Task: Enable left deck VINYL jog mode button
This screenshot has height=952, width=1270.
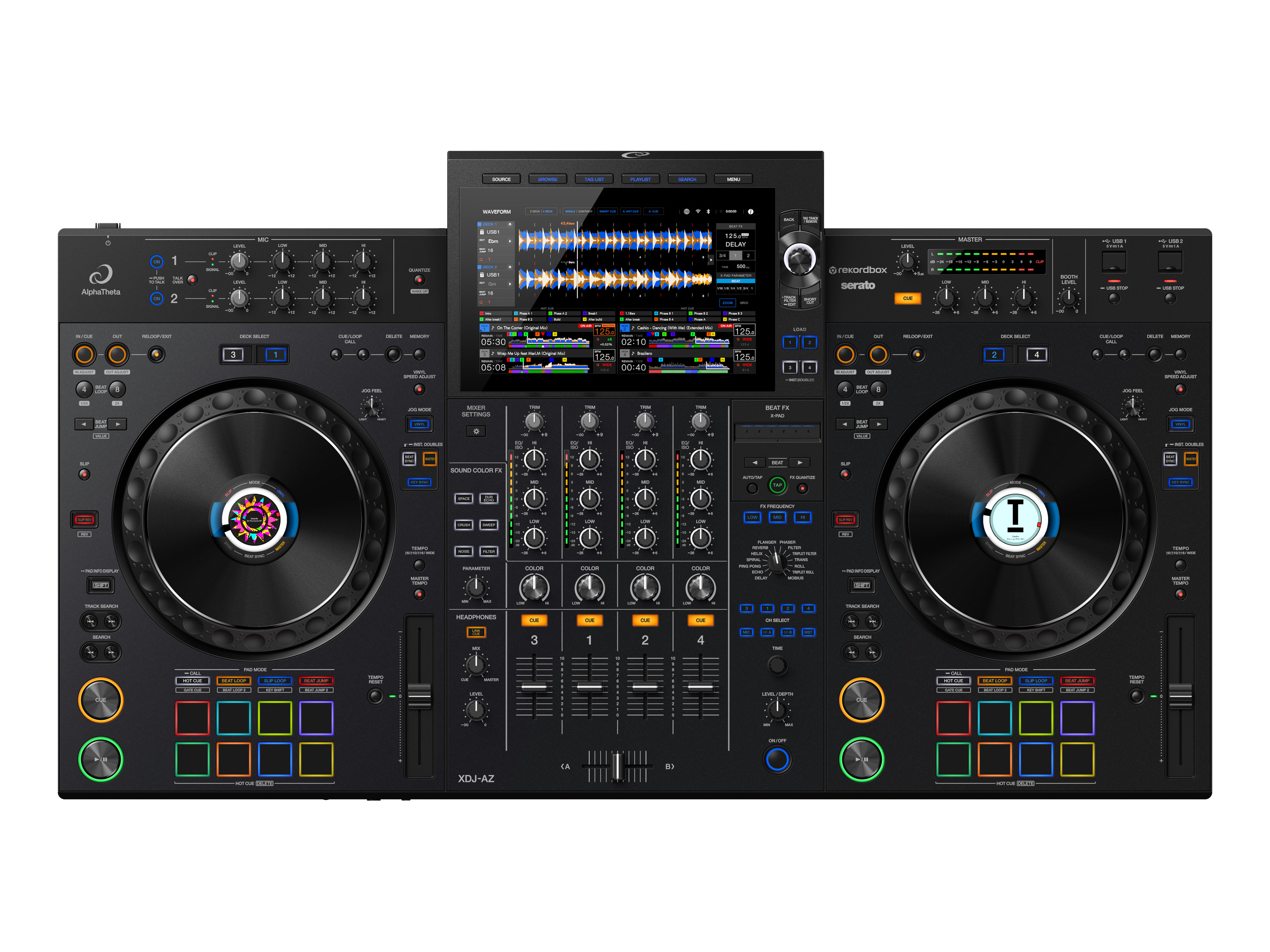Action: tap(420, 425)
